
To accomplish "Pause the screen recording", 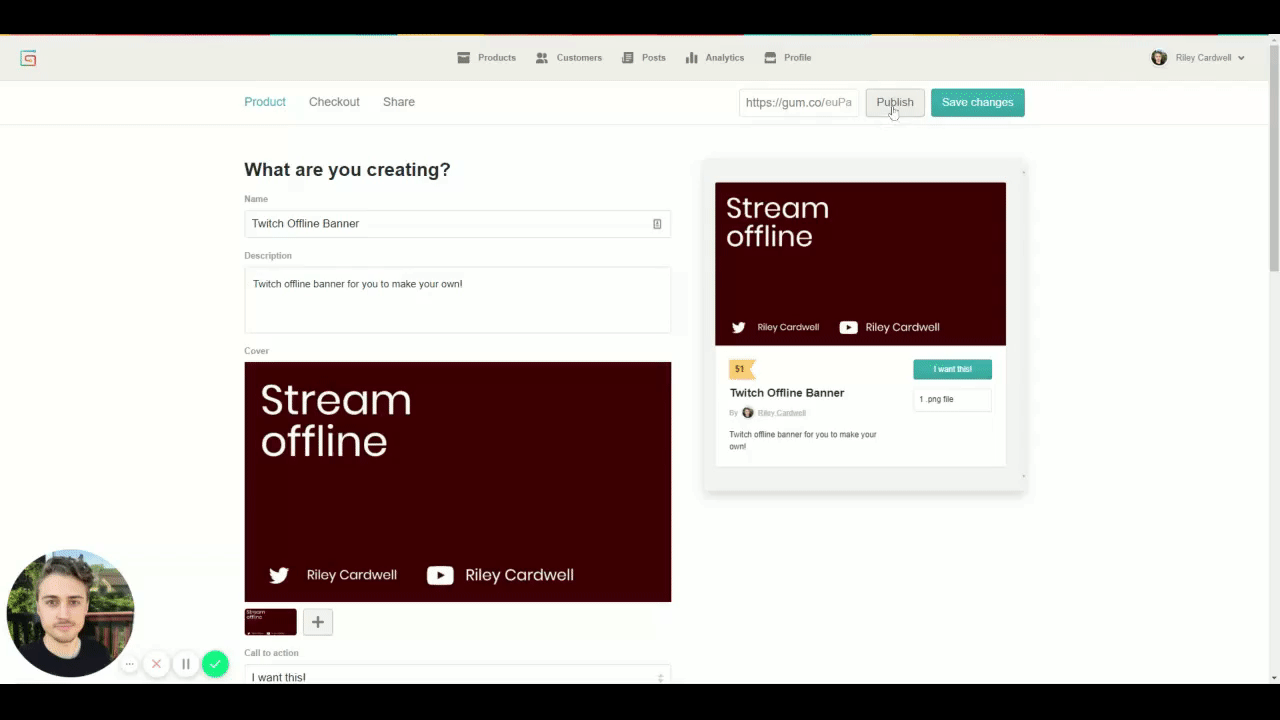I will click(186, 664).
